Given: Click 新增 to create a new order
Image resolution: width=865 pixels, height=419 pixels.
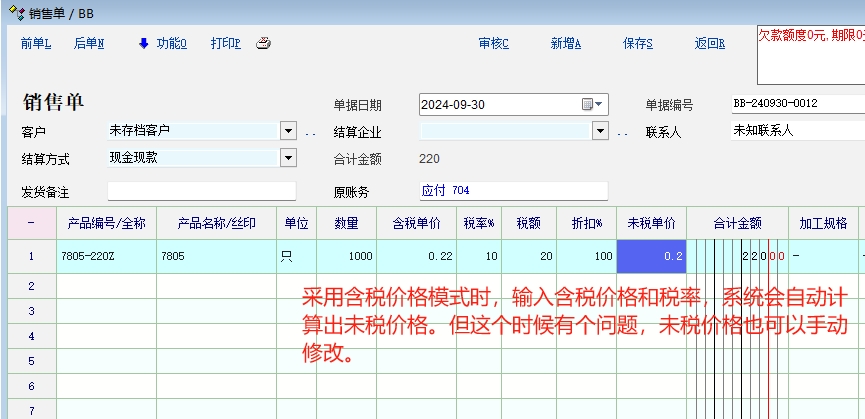Looking at the screenshot, I should click(x=566, y=43).
